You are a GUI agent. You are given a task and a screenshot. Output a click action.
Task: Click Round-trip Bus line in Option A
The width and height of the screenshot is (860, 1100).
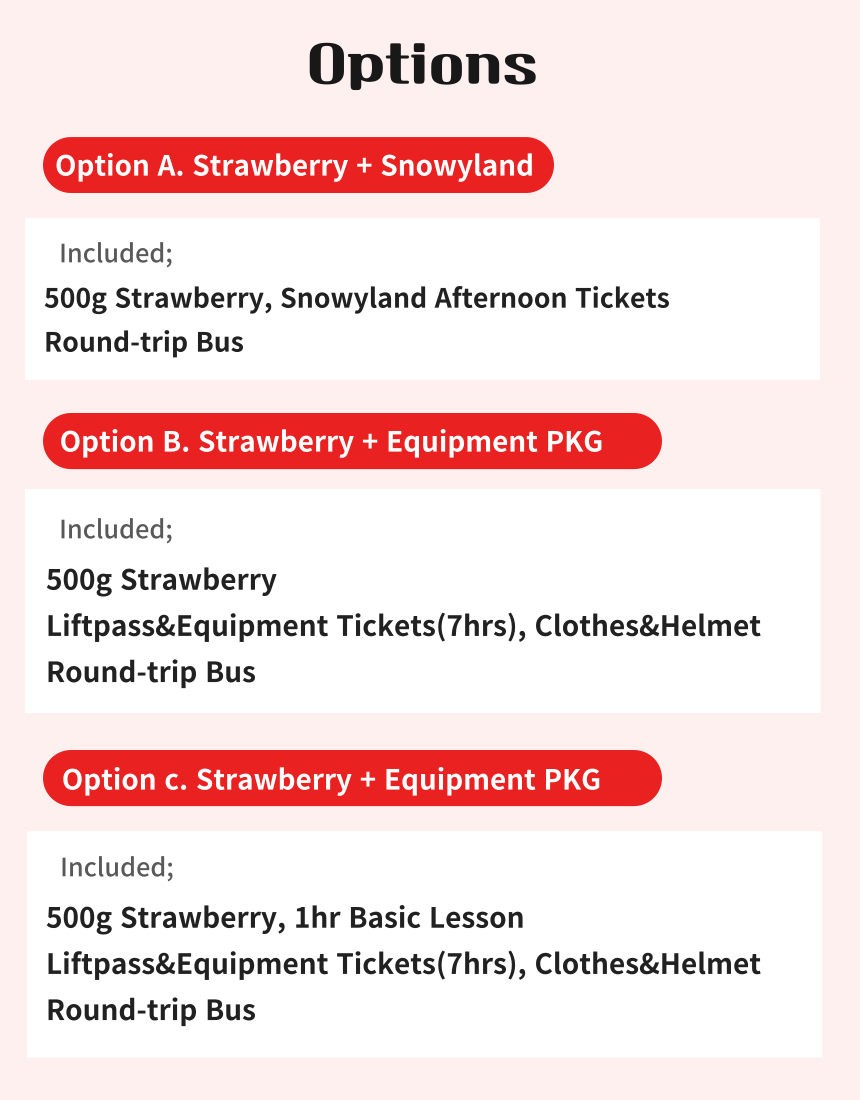(x=144, y=342)
